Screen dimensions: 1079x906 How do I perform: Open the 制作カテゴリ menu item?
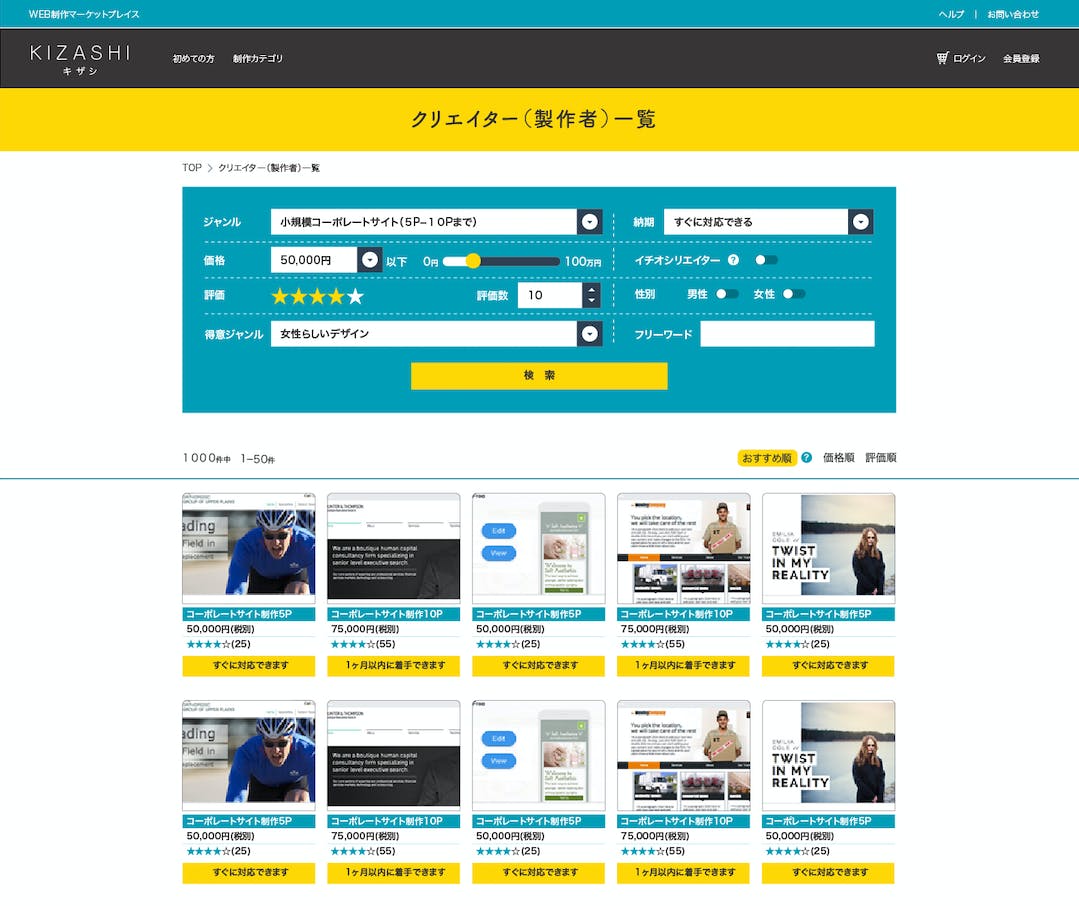[x=258, y=59]
